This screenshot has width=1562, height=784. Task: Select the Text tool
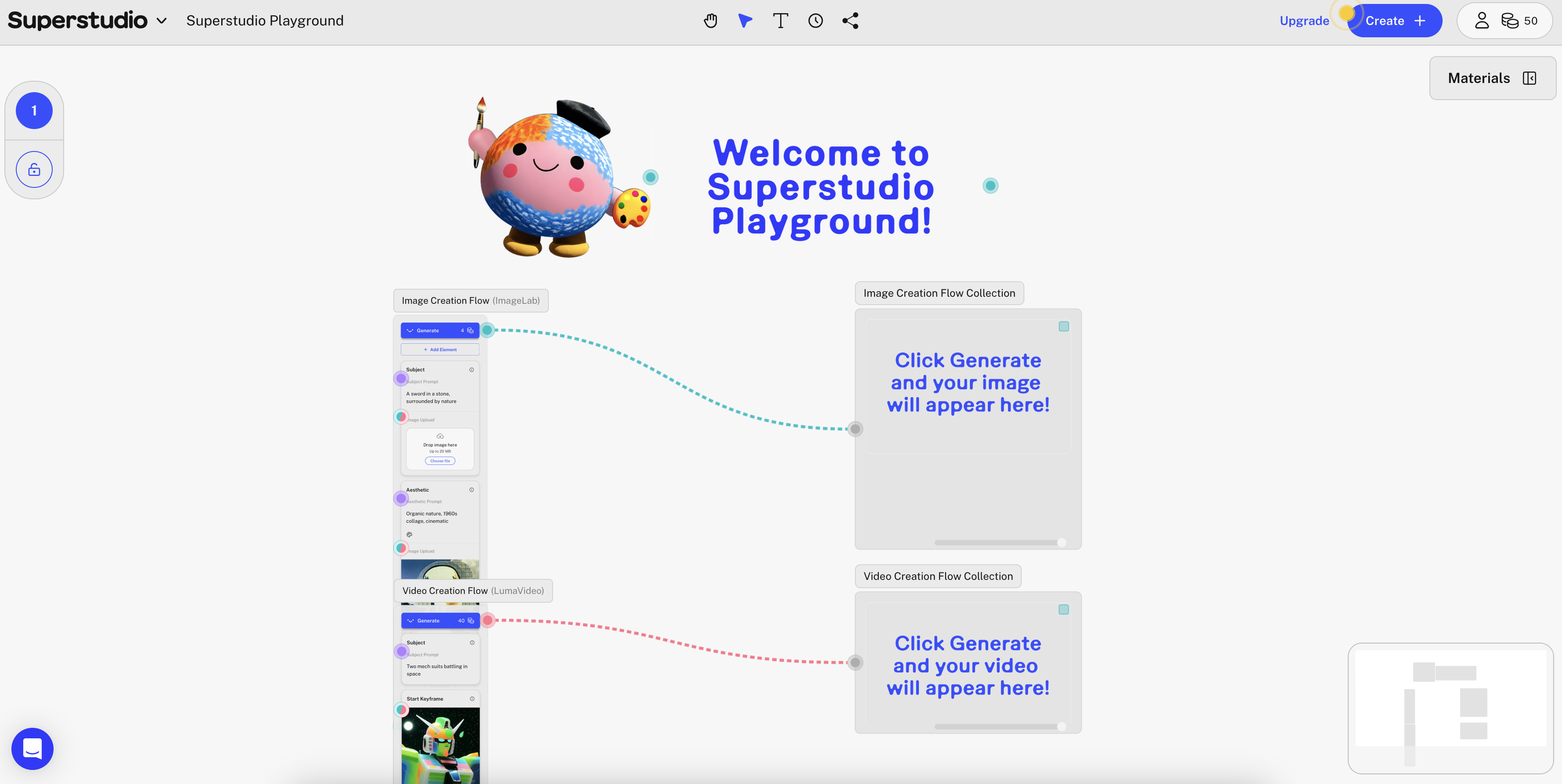click(781, 21)
